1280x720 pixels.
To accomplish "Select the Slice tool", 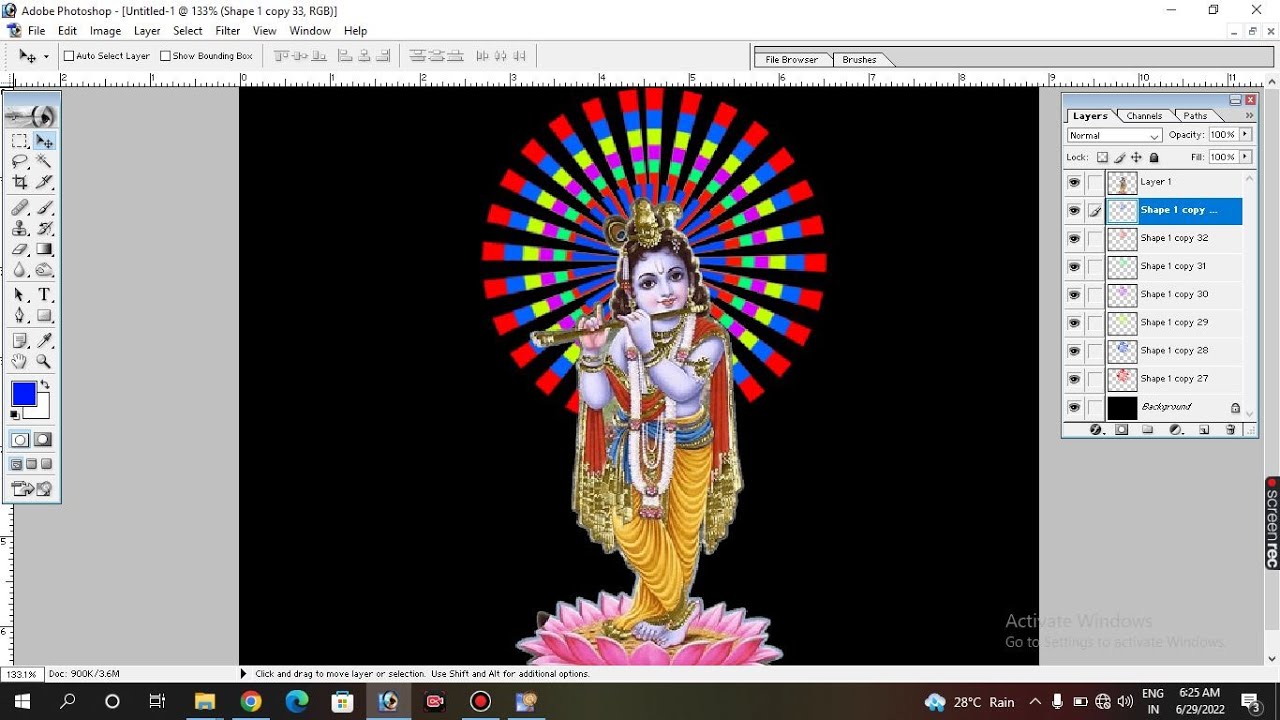I will point(44,182).
